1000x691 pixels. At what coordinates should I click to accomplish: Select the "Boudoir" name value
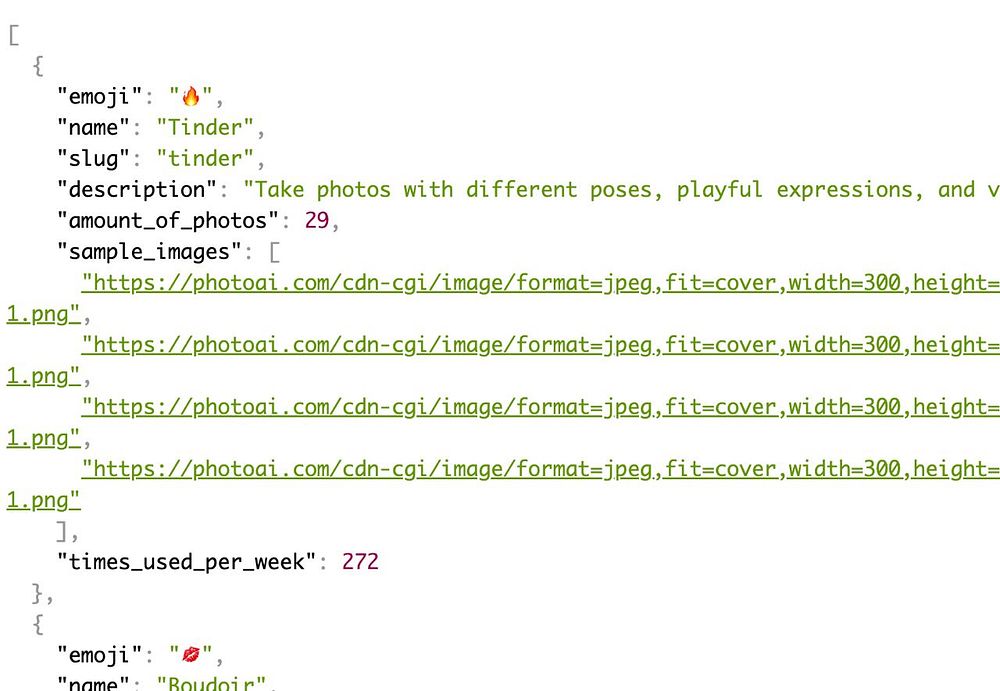coord(211,683)
